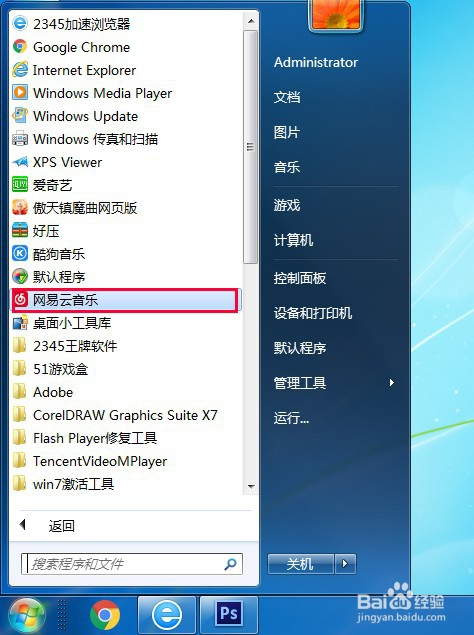Open the 管理工具 submenu arrow
This screenshot has width=474, height=635.
pyautogui.click(x=391, y=382)
